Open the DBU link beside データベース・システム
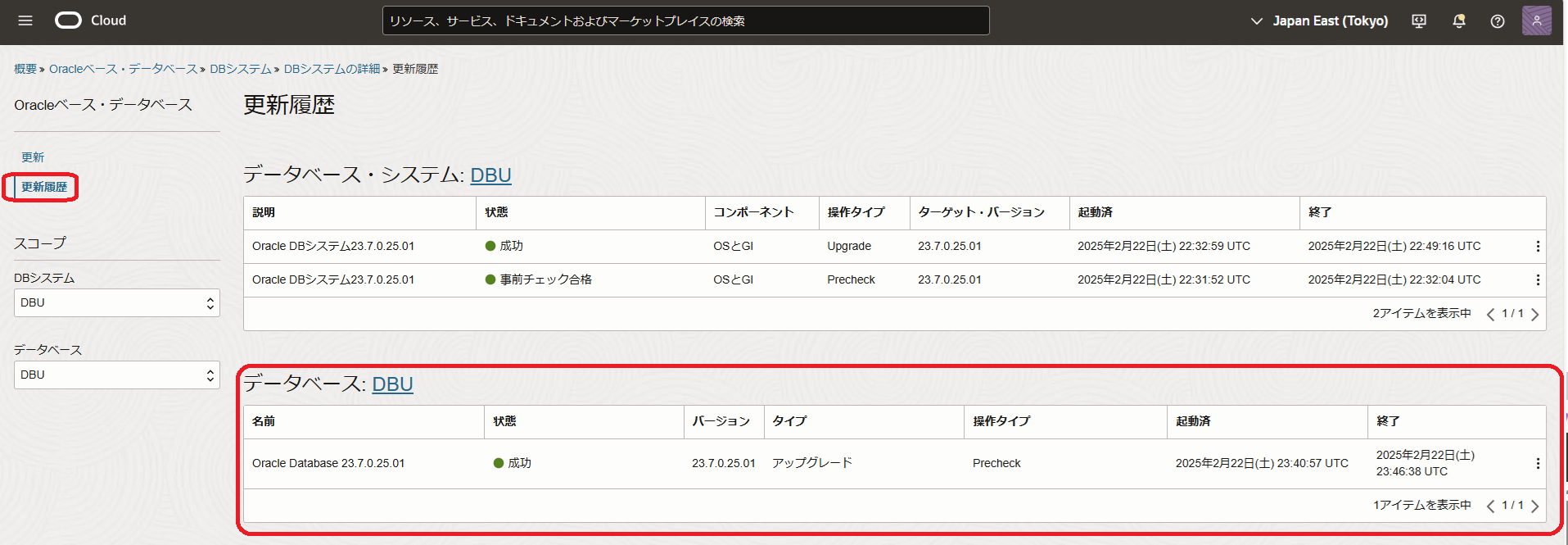 490,175
